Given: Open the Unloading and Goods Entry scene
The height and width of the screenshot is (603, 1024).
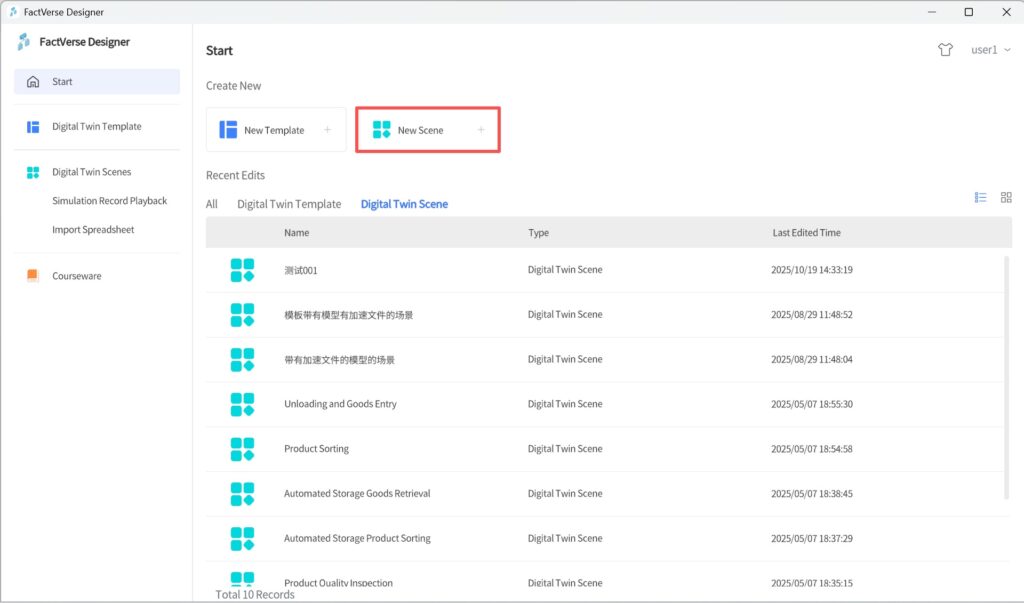Looking at the screenshot, I should [340, 404].
